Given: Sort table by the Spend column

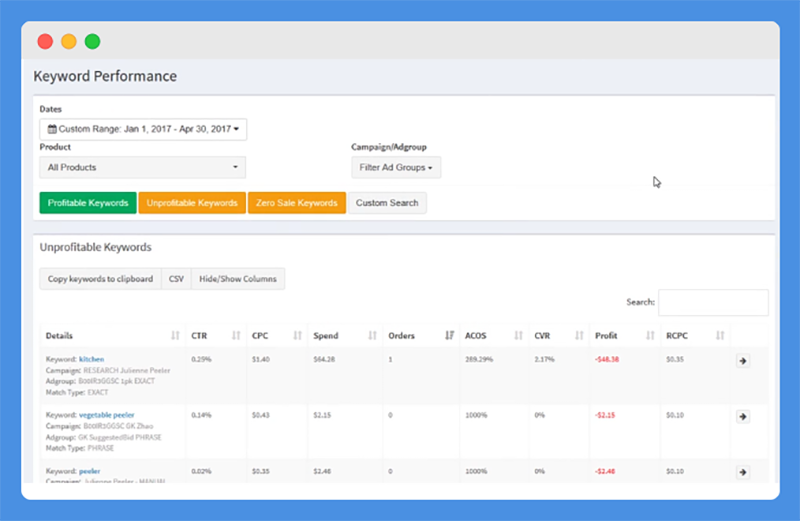Looking at the screenshot, I should coord(339,336).
